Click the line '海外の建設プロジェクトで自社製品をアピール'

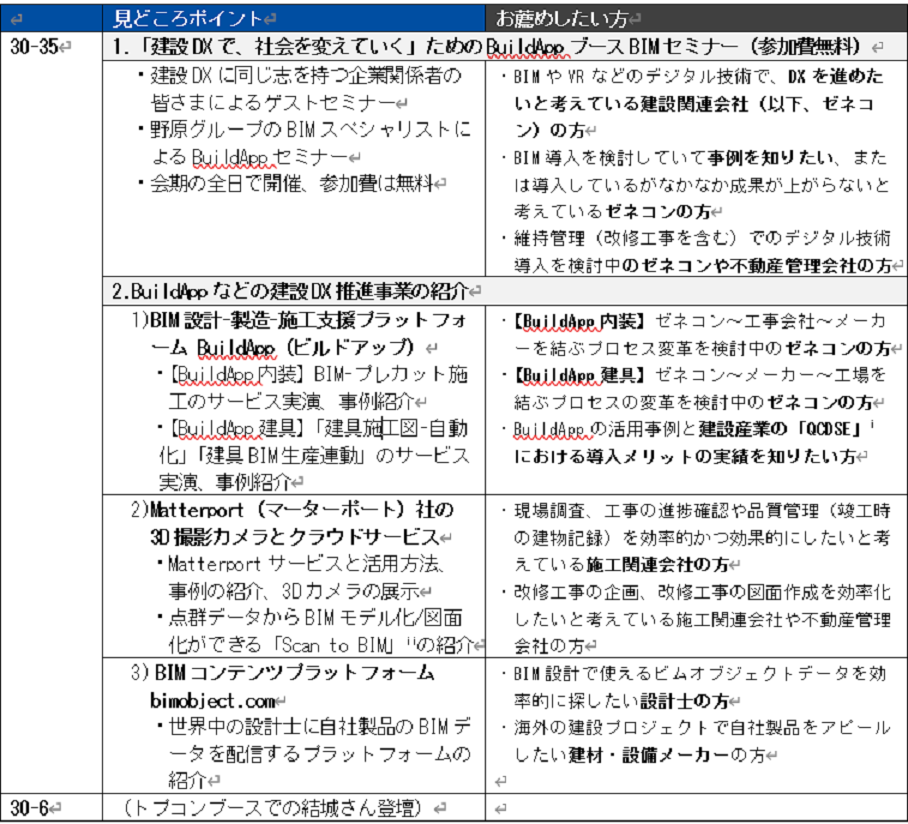pos(702,727)
